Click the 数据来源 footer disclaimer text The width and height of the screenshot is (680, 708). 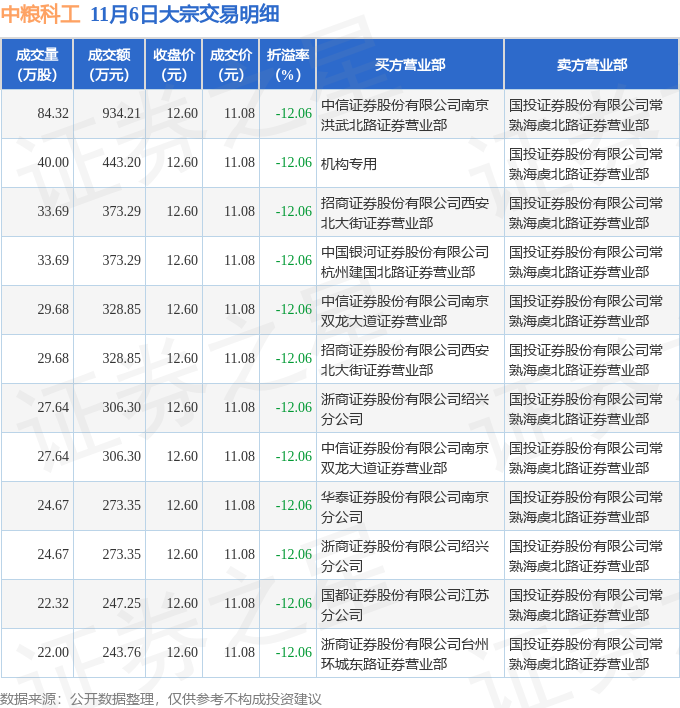pos(161,699)
